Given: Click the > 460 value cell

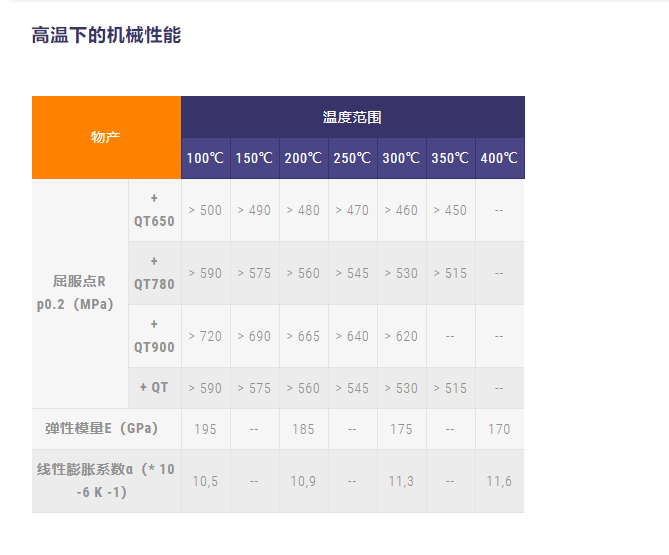Looking at the screenshot, I should click(x=402, y=210).
